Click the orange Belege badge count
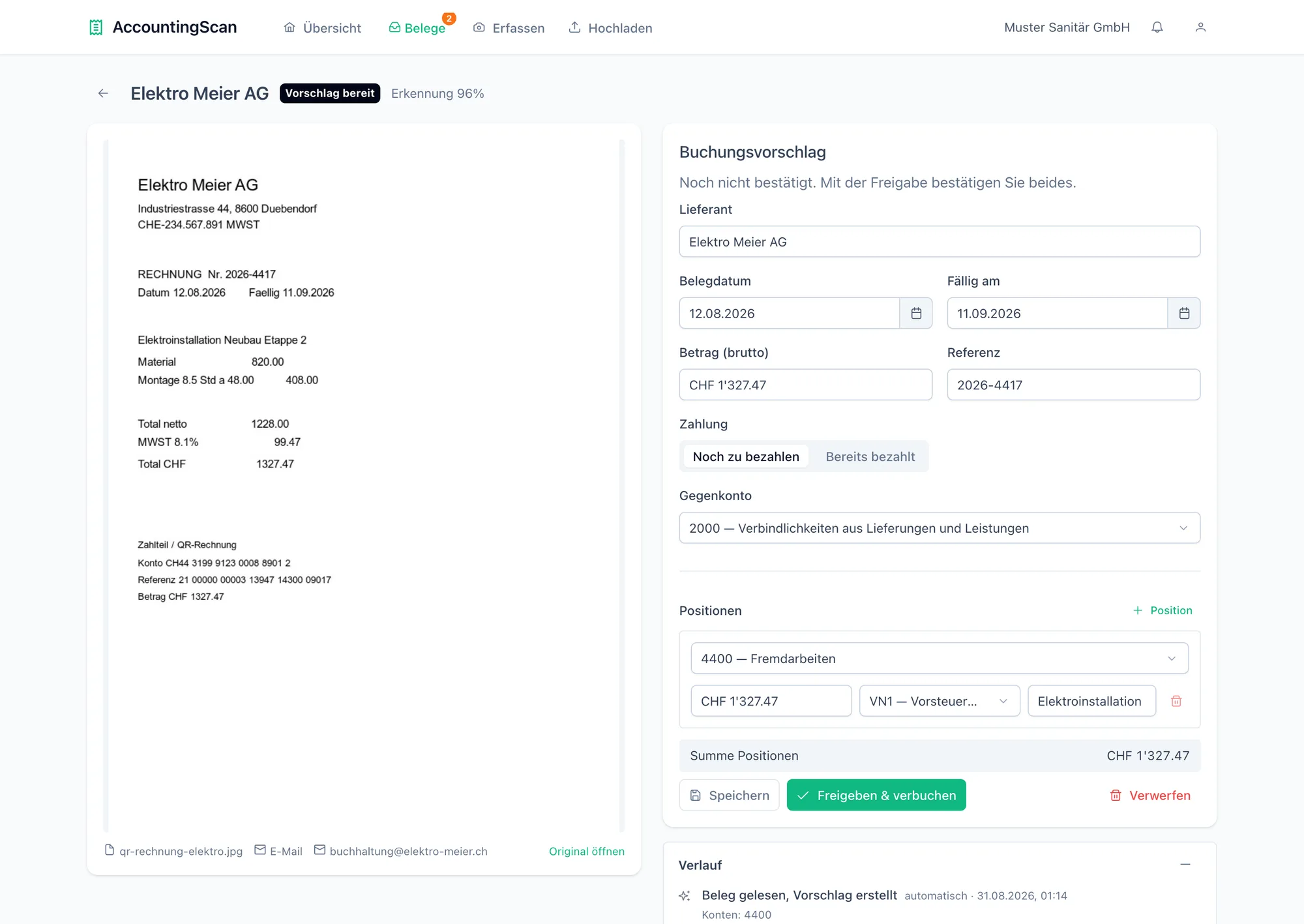The width and height of the screenshot is (1304, 924). [x=449, y=18]
